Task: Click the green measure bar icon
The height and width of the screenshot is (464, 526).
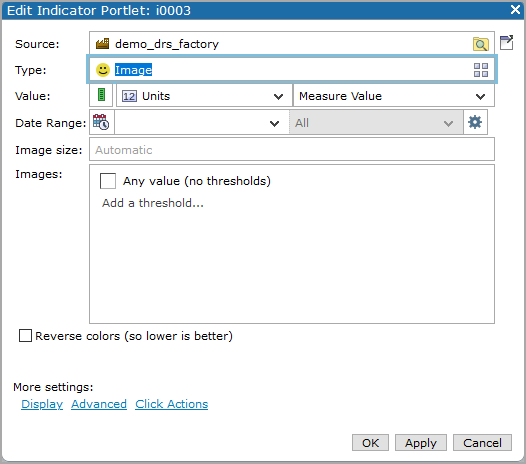Action: pyautogui.click(x=101, y=95)
